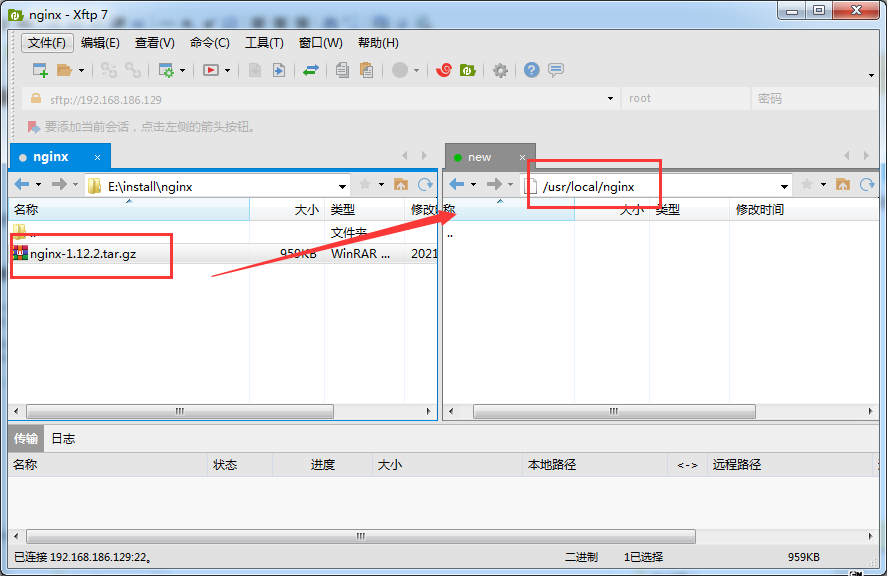Sort local files by 名称 column

pos(129,210)
